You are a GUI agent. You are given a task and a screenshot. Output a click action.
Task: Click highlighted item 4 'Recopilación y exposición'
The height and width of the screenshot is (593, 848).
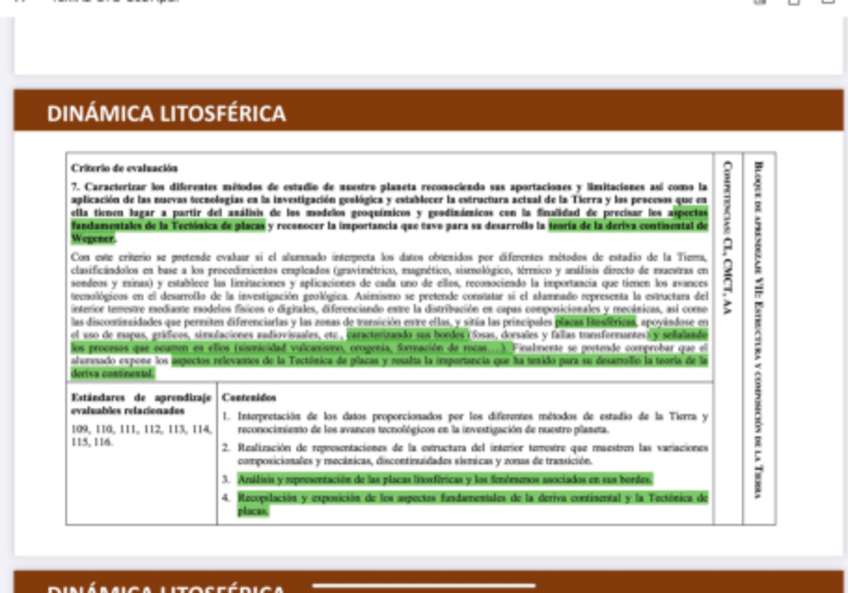pyautogui.click(x=473, y=504)
